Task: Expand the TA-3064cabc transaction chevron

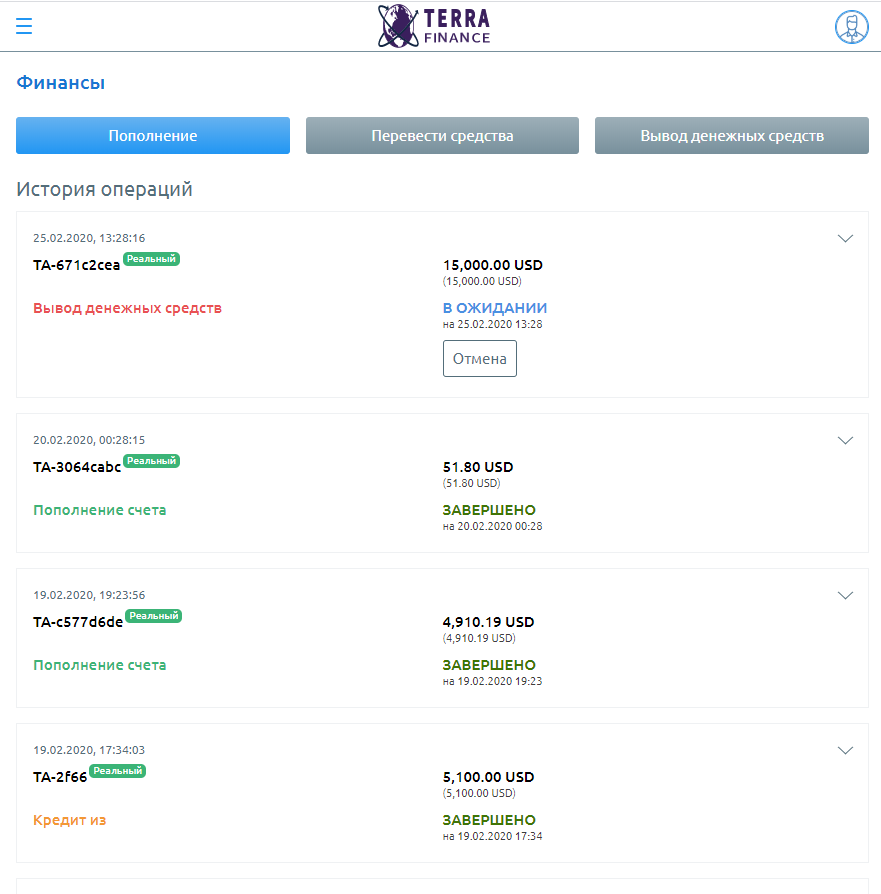Action: (x=845, y=440)
